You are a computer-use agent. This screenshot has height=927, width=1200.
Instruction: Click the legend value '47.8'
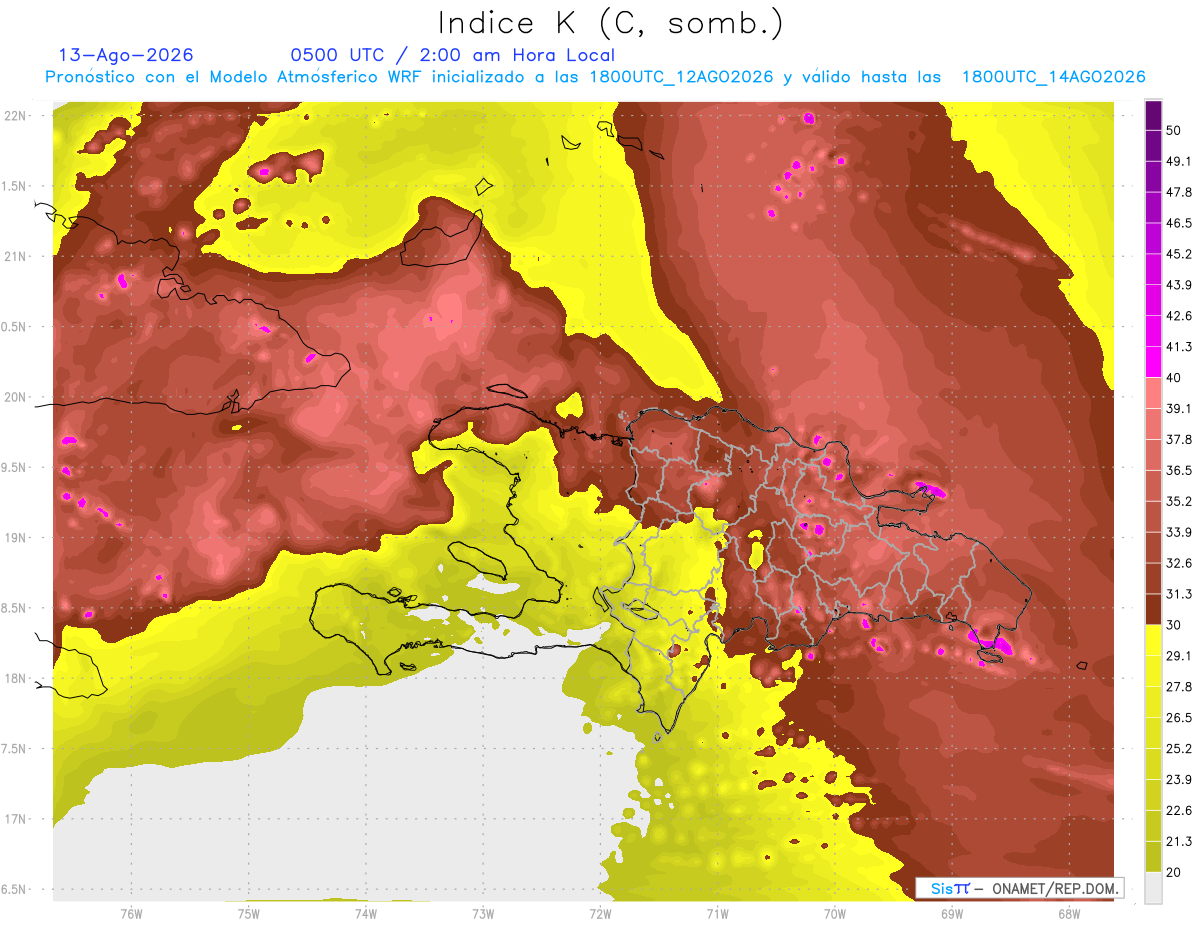[x=1178, y=193]
